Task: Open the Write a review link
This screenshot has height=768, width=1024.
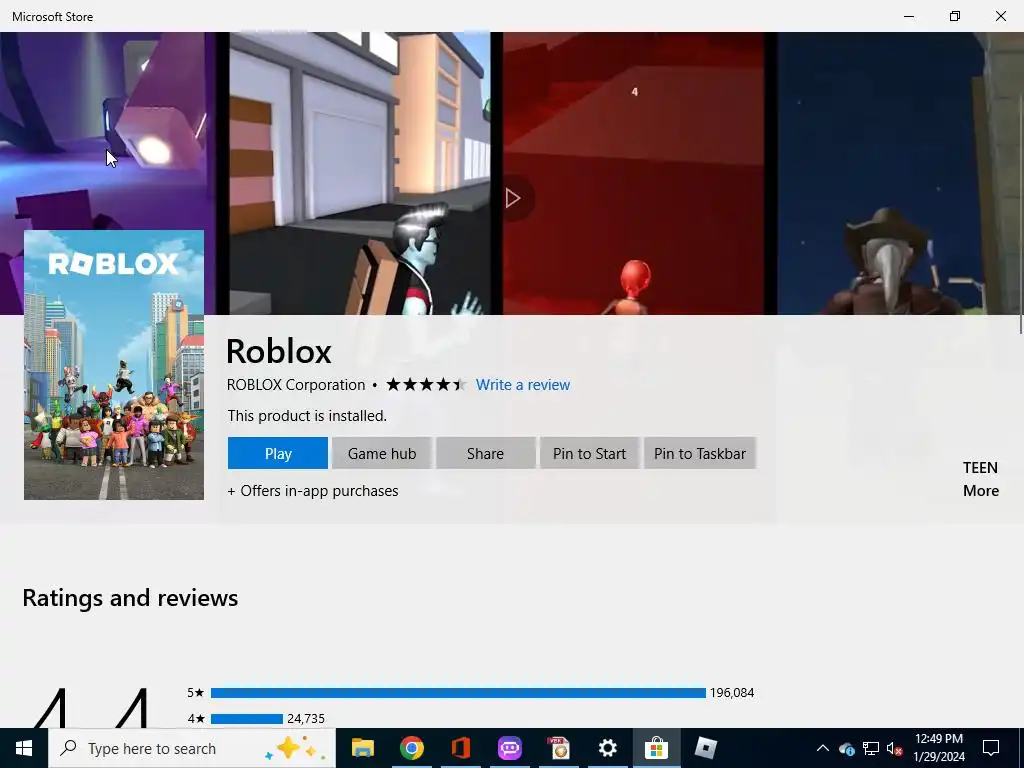Action: (522, 385)
